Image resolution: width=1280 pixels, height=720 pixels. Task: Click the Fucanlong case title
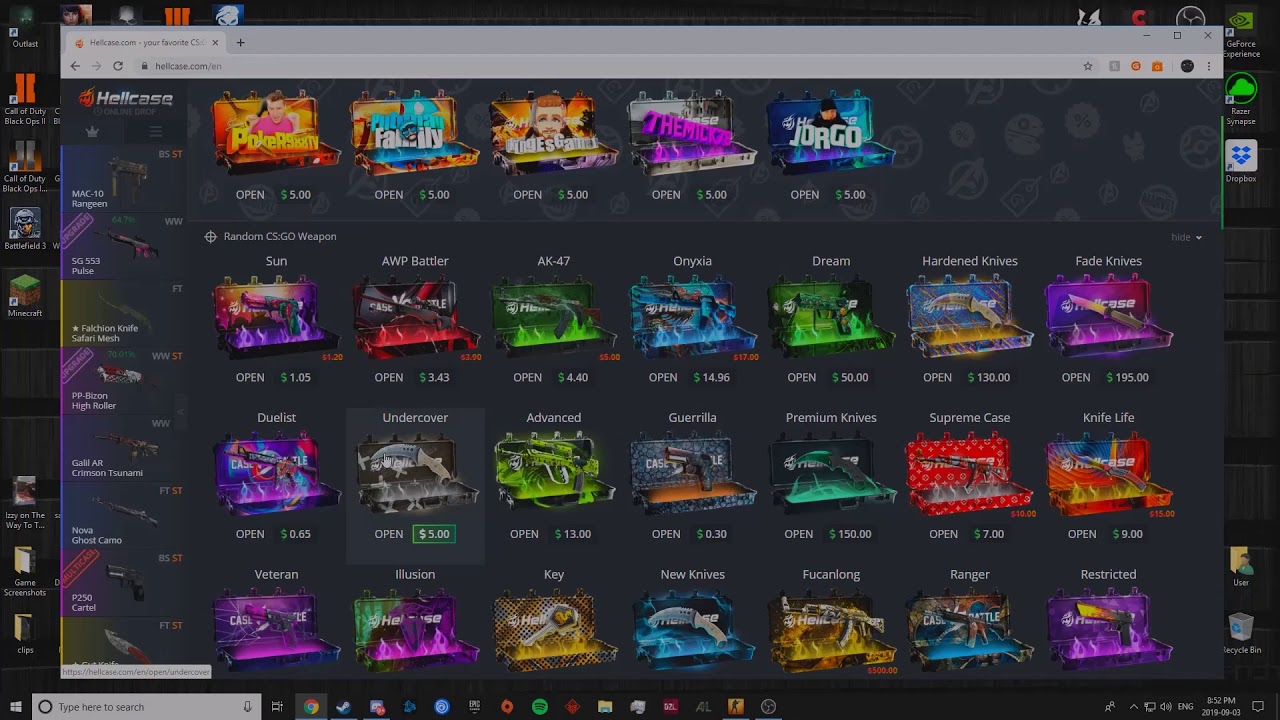point(831,575)
